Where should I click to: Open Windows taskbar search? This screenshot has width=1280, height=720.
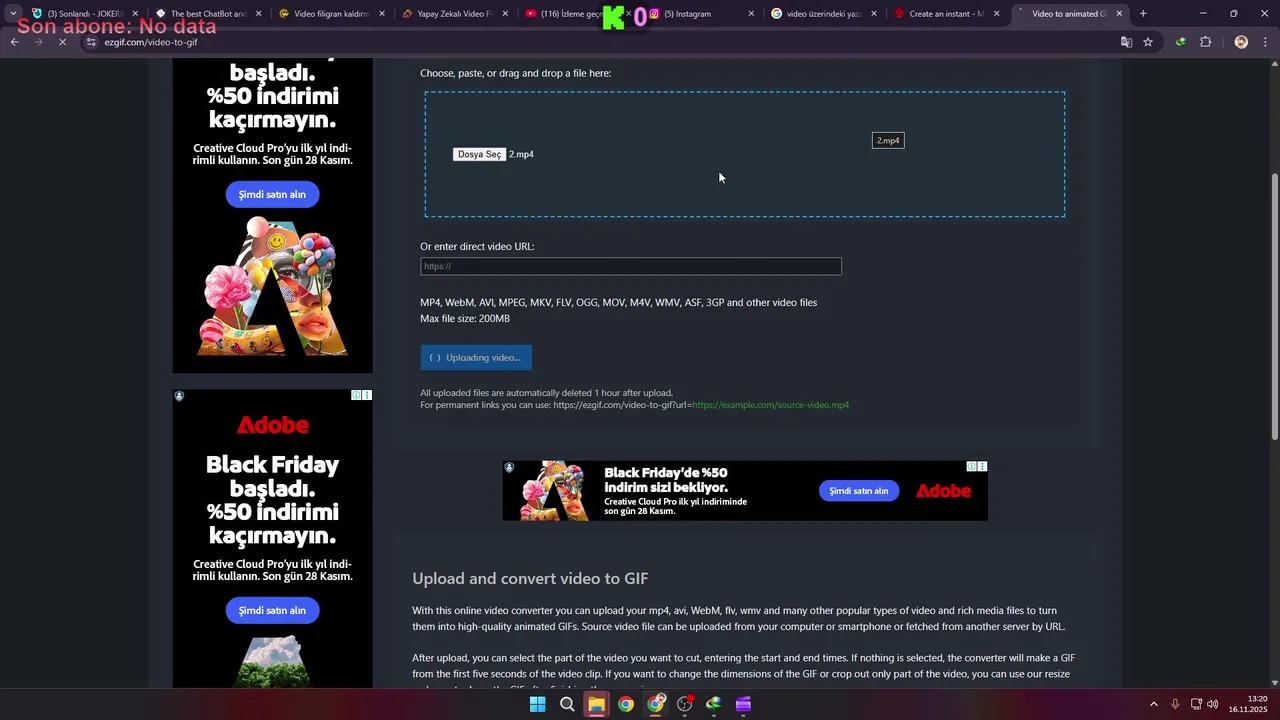[x=567, y=704]
